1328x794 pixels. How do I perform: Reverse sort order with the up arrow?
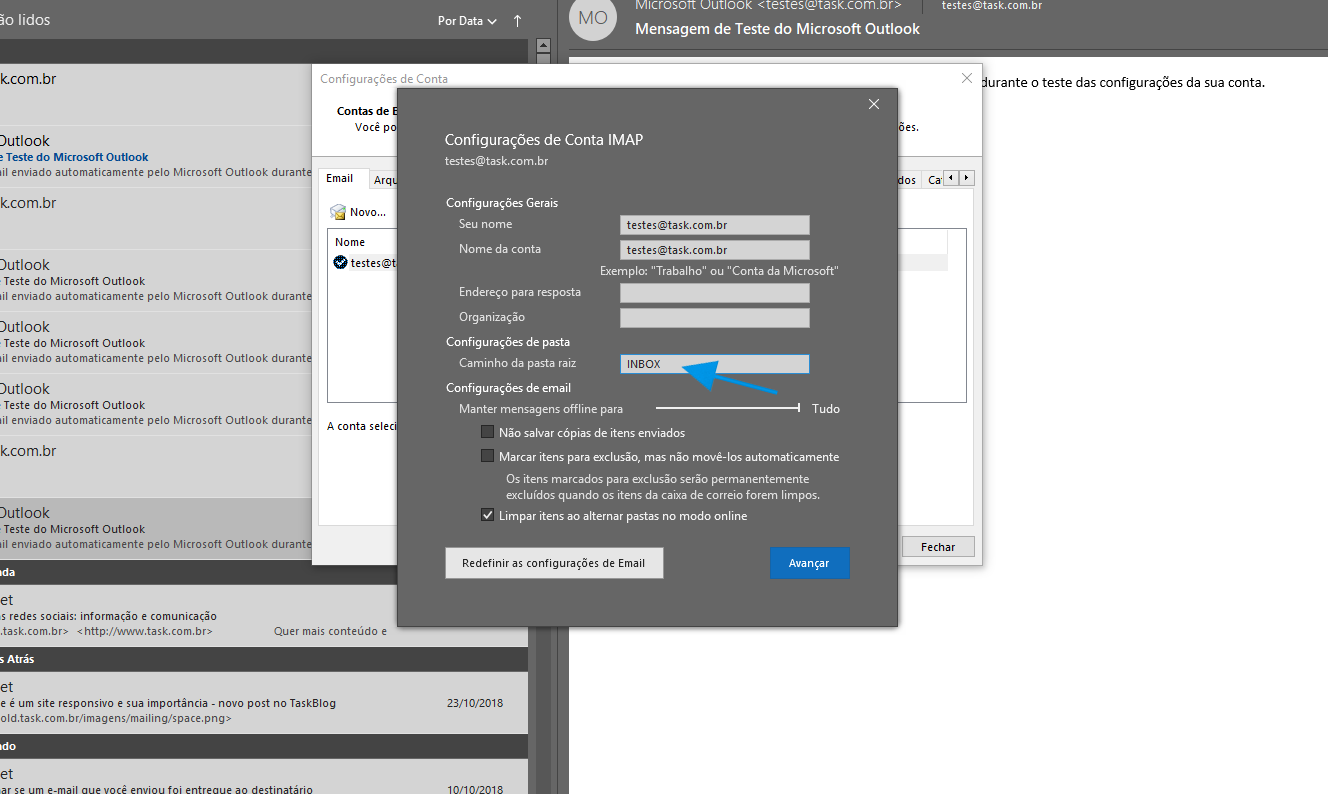click(x=517, y=21)
